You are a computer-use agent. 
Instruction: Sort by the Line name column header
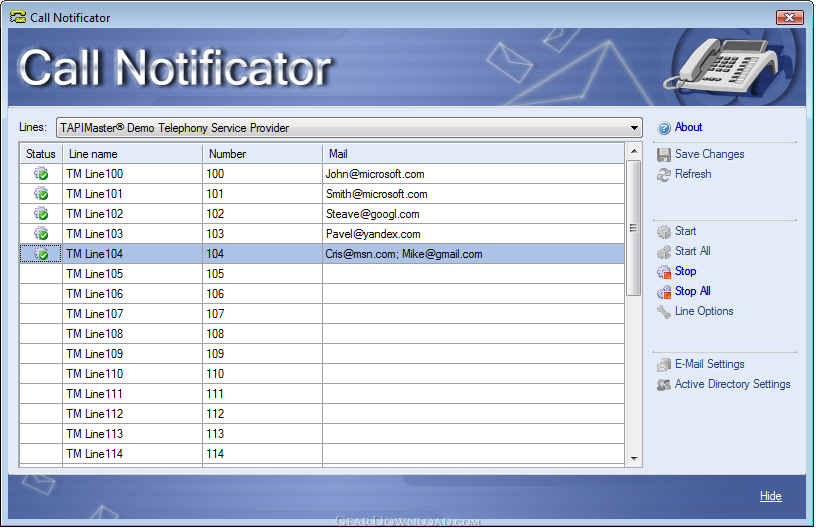(132, 154)
